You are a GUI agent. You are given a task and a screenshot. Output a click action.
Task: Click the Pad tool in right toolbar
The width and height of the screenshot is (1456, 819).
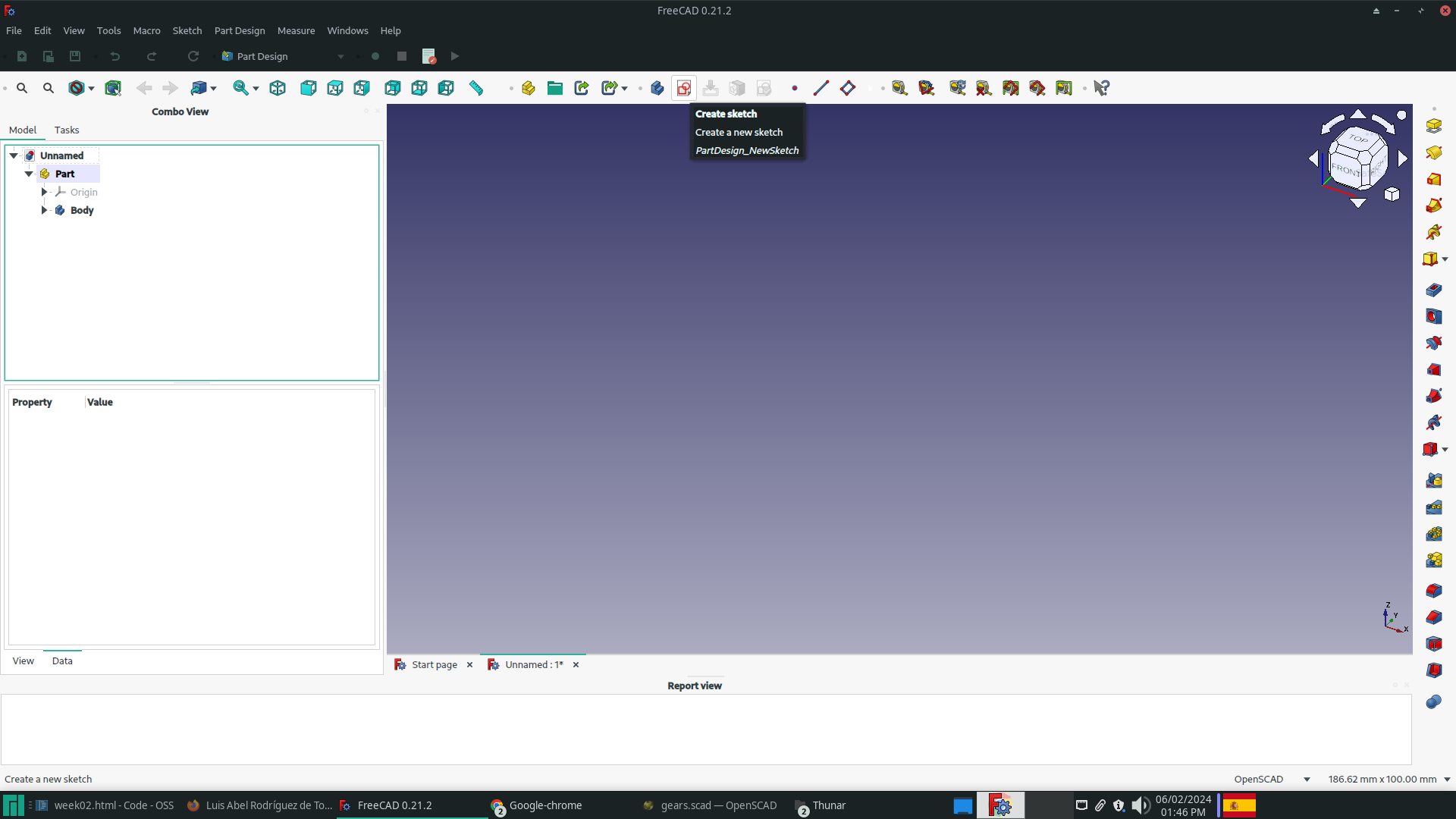[x=1433, y=126]
